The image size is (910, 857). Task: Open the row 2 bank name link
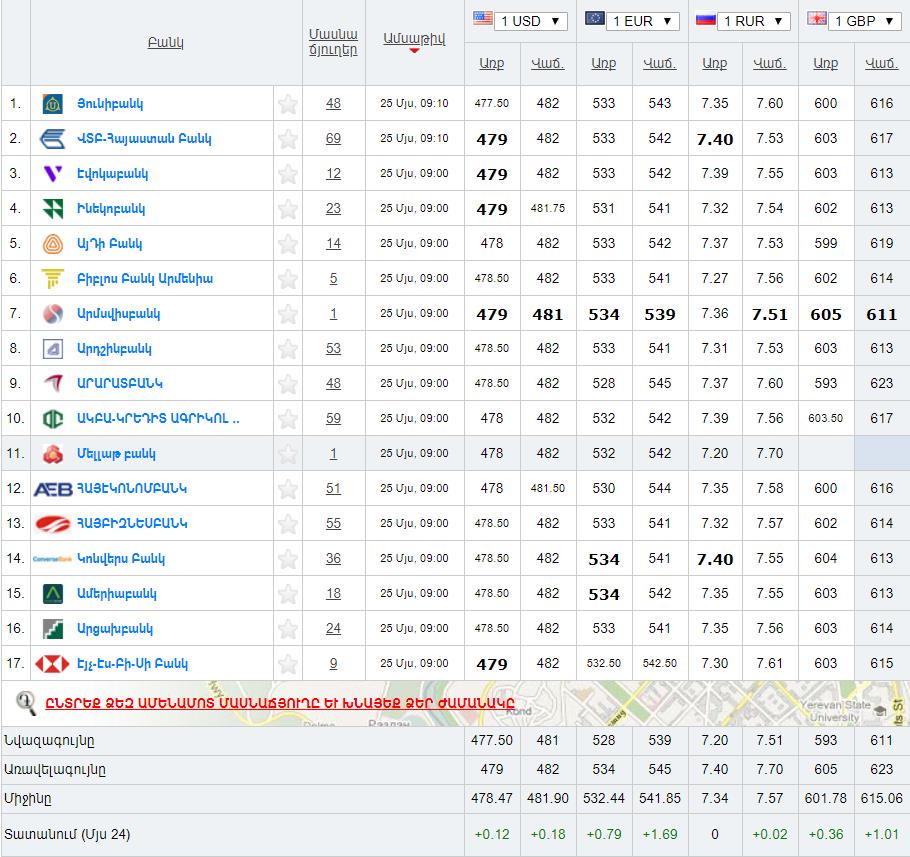pos(144,139)
